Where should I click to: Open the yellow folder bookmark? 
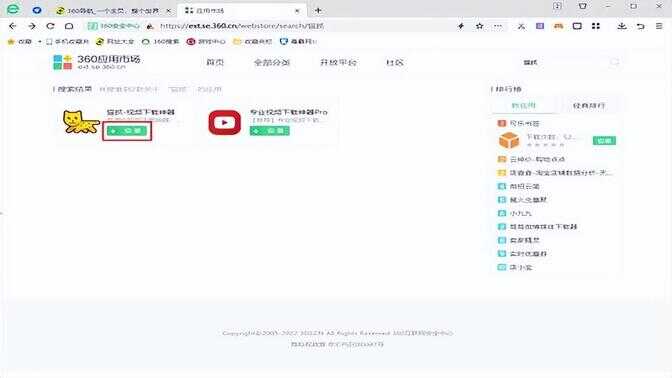click(x=252, y=42)
